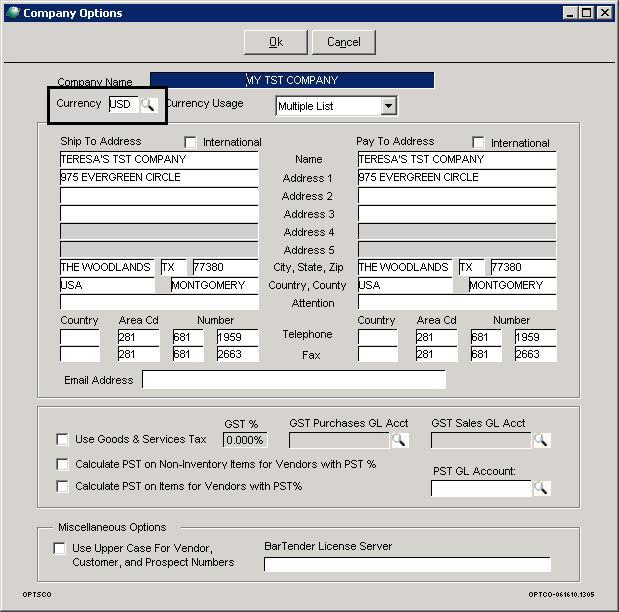Click Pay To city field THE WOODLANDS

point(405,267)
